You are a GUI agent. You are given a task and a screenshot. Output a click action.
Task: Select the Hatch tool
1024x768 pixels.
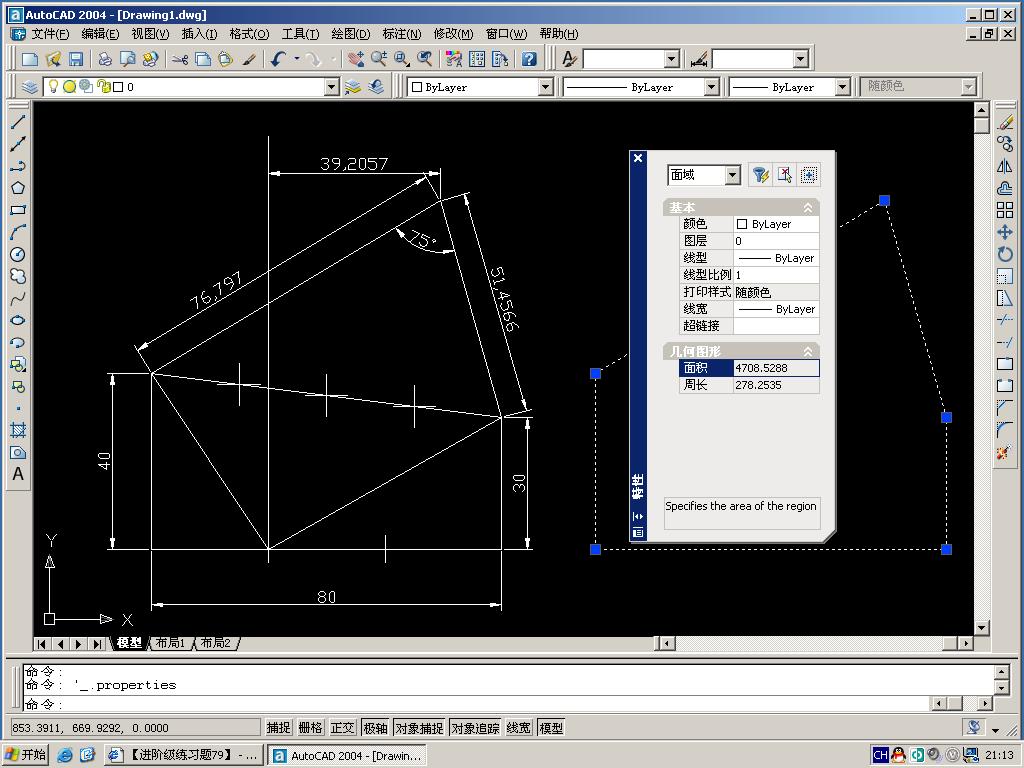pyautogui.click(x=18, y=430)
